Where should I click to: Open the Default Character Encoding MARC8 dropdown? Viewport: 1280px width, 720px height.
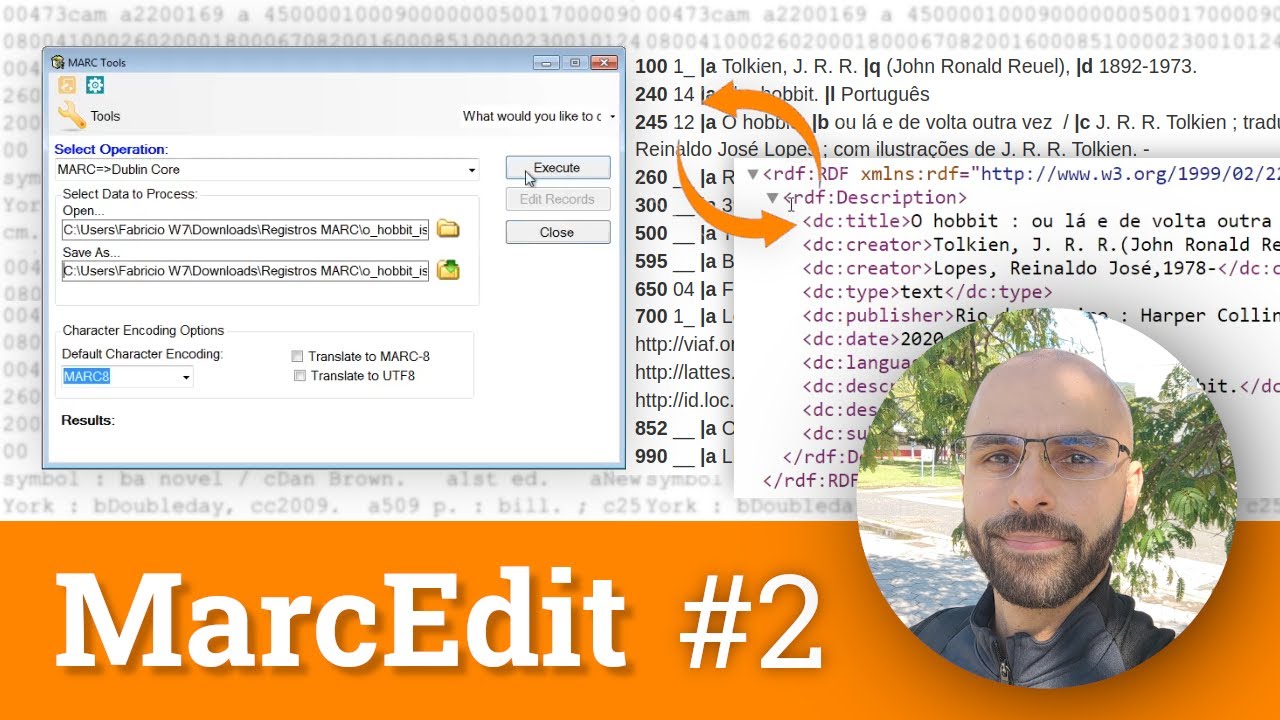[x=127, y=377]
